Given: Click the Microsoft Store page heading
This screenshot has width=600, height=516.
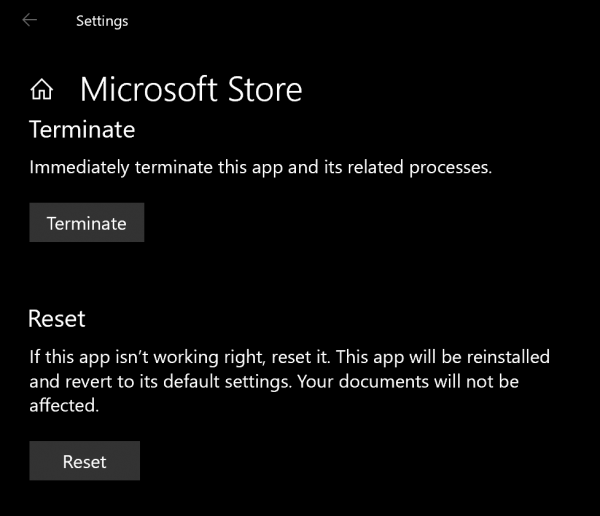Looking at the screenshot, I should [191, 90].
